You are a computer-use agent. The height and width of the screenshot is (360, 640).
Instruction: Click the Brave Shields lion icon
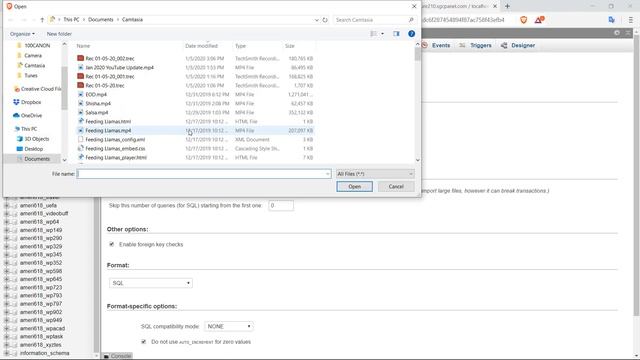coord(523,20)
